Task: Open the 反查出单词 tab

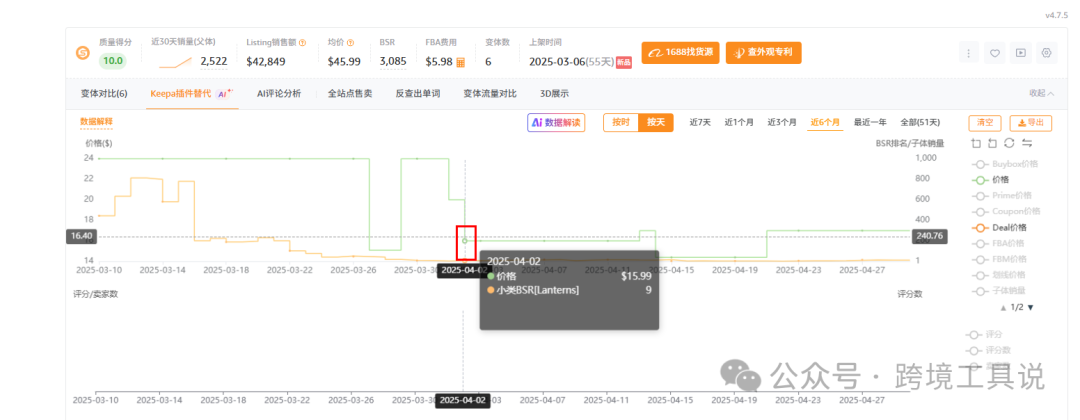Action: click(x=417, y=94)
